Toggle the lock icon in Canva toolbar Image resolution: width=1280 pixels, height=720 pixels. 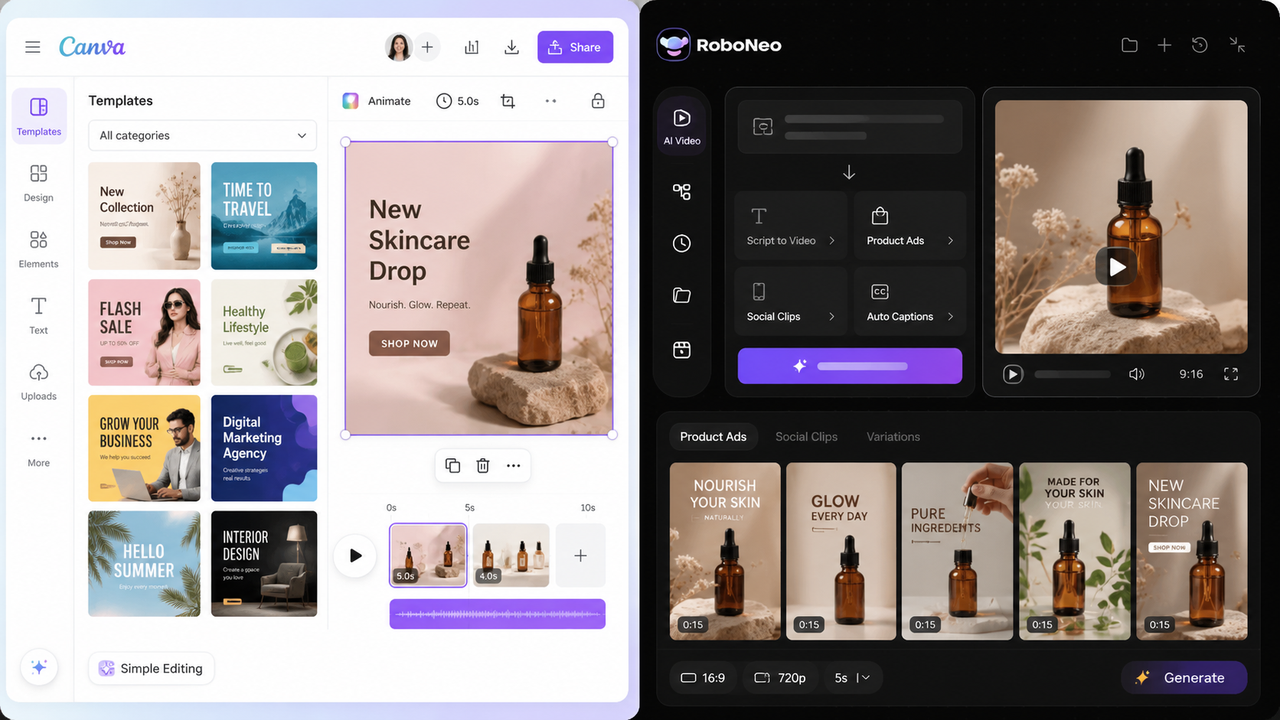coord(598,101)
